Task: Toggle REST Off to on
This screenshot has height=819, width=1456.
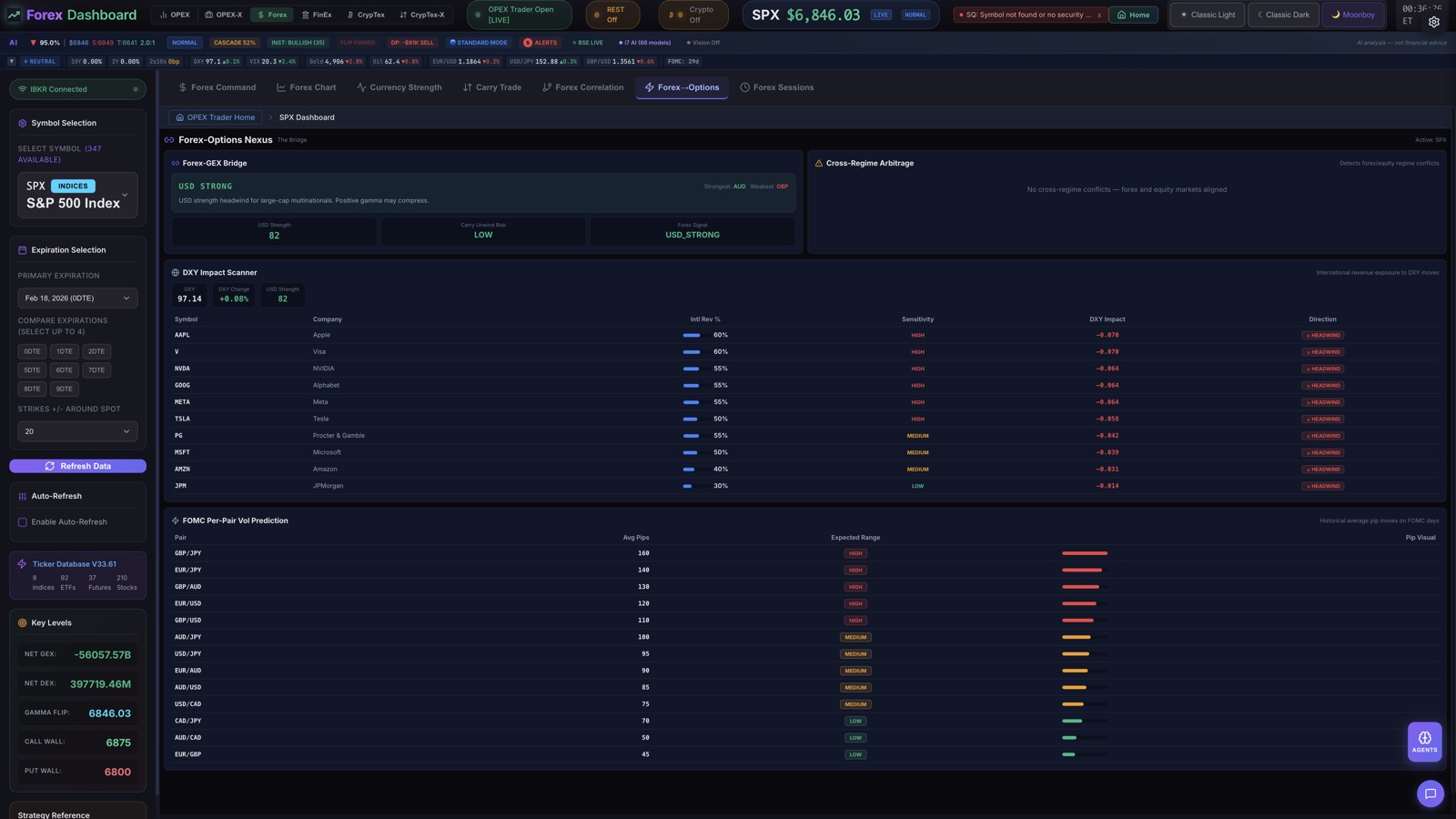Action: point(613,15)
